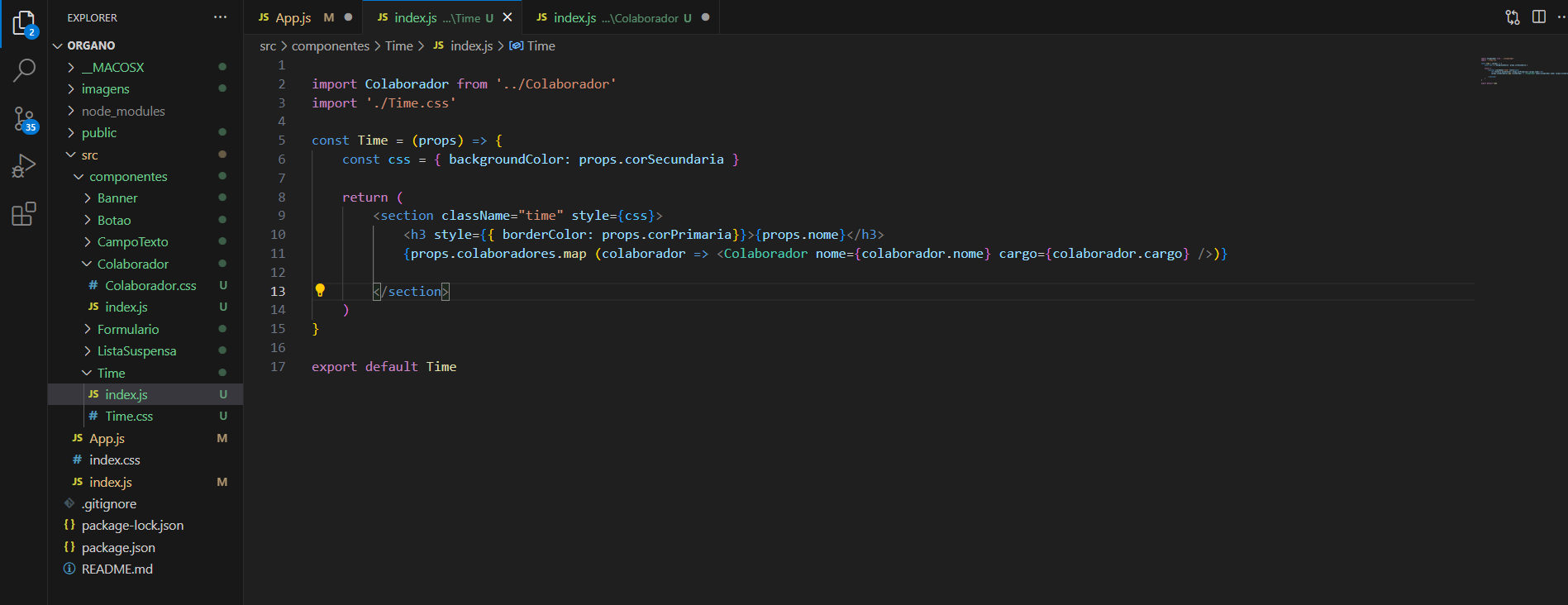
Task: Open src index.js marked M
Action: pyautogui.click(x=145, y=482)
